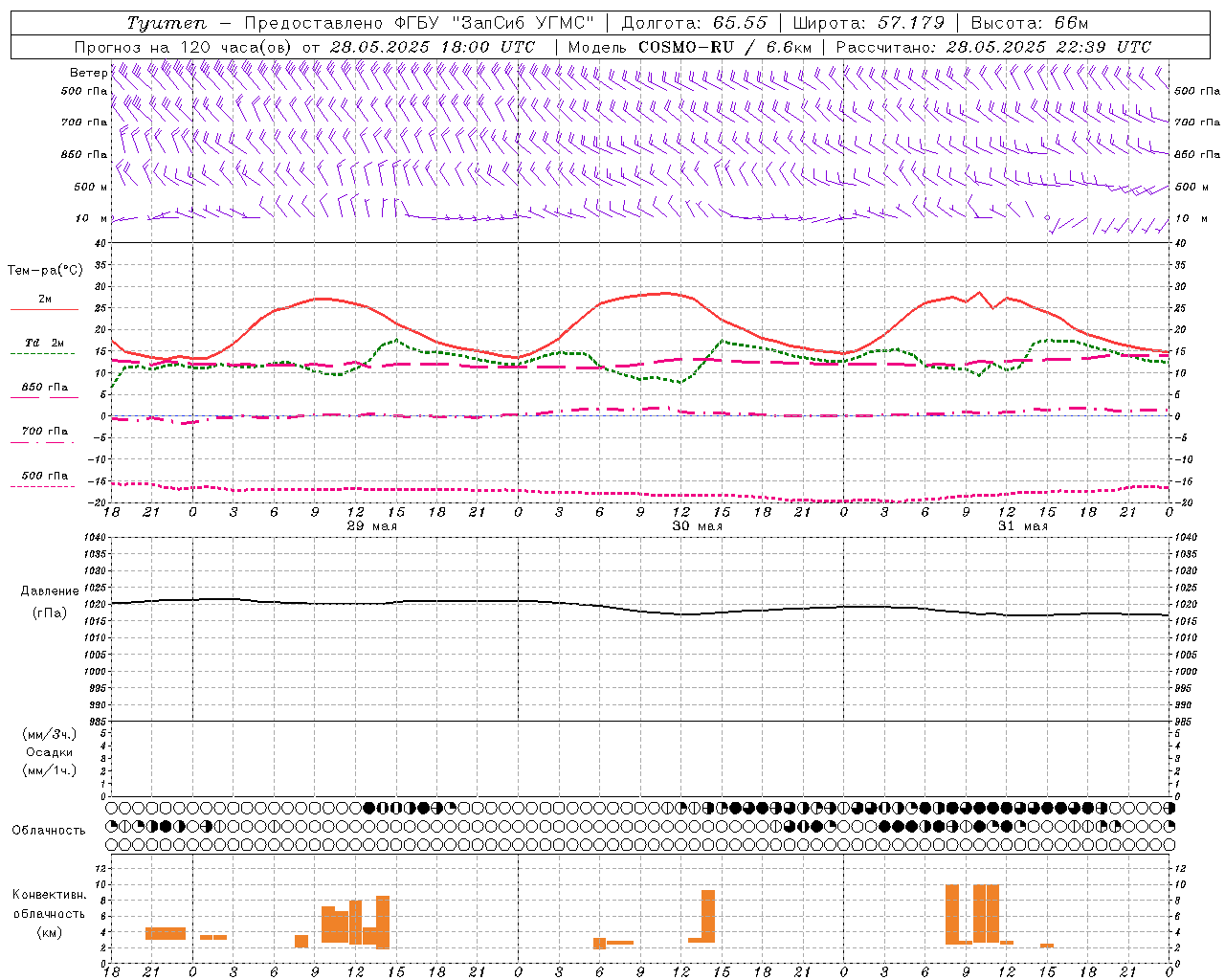The width and height of the screenshot is (1225, 980).
Task: Click the "Долгота: 65.55" longitude value
Action: 694,23
